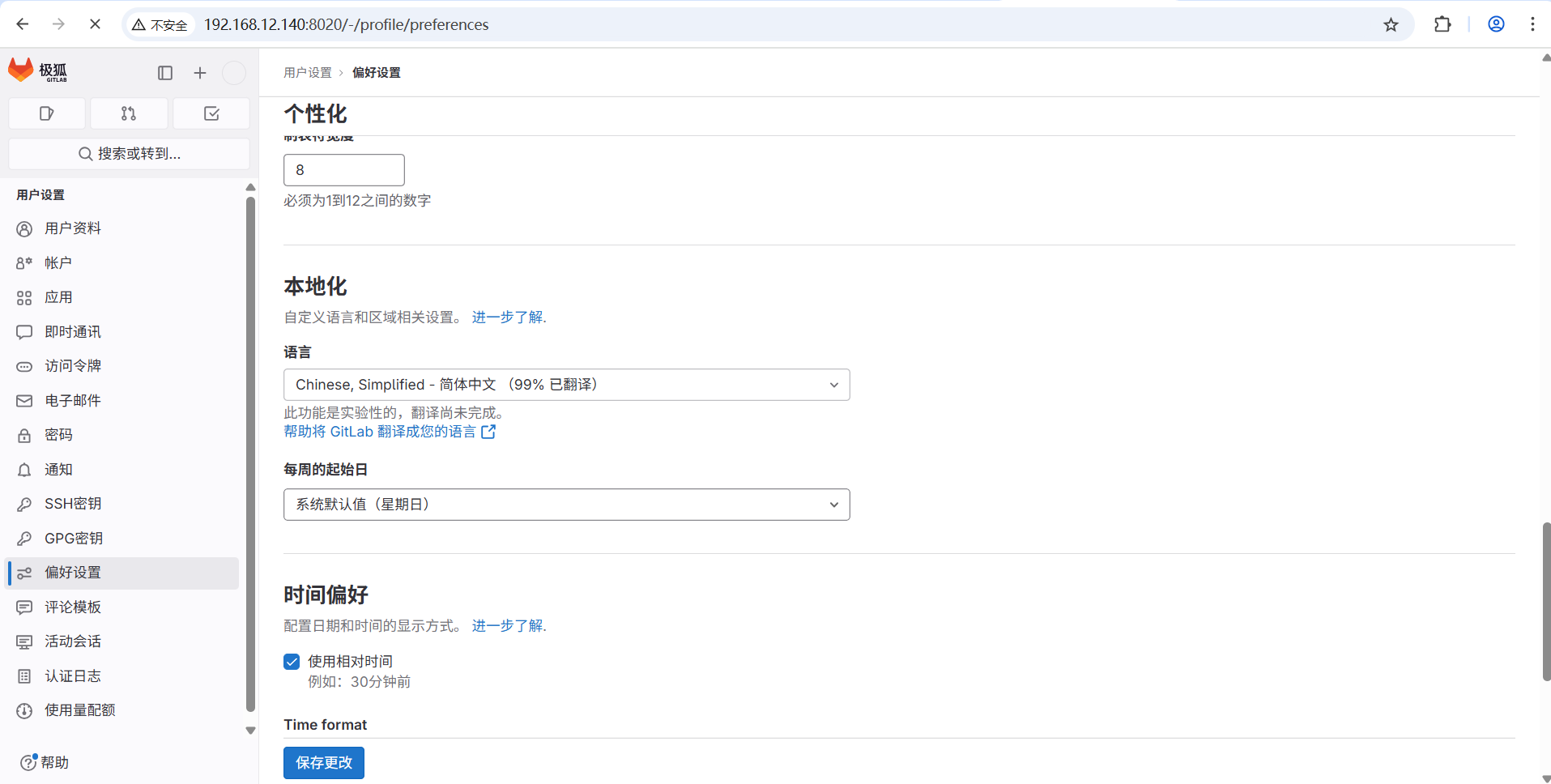This screenshot has width=1551, height=784.
Task: Open the 每周的起始日 first day dropdown
Action: tap(566, 505)
